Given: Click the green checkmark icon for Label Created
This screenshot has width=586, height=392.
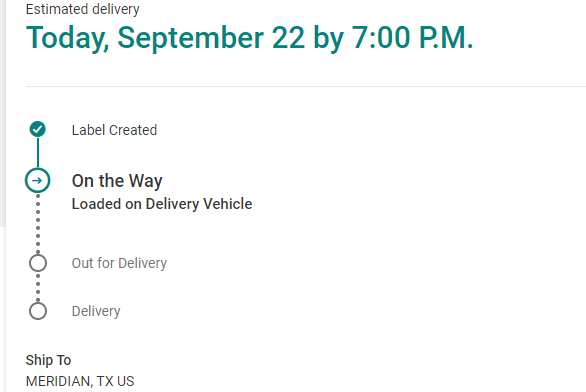Looking at the screenshot, I should pyautogui.click(x=38, y=129).
